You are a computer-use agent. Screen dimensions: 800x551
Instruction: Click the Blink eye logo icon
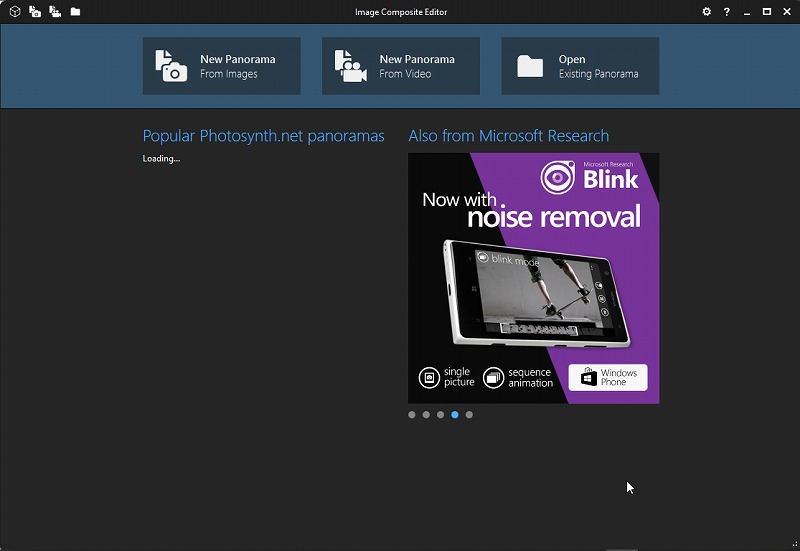coord(556,178)
